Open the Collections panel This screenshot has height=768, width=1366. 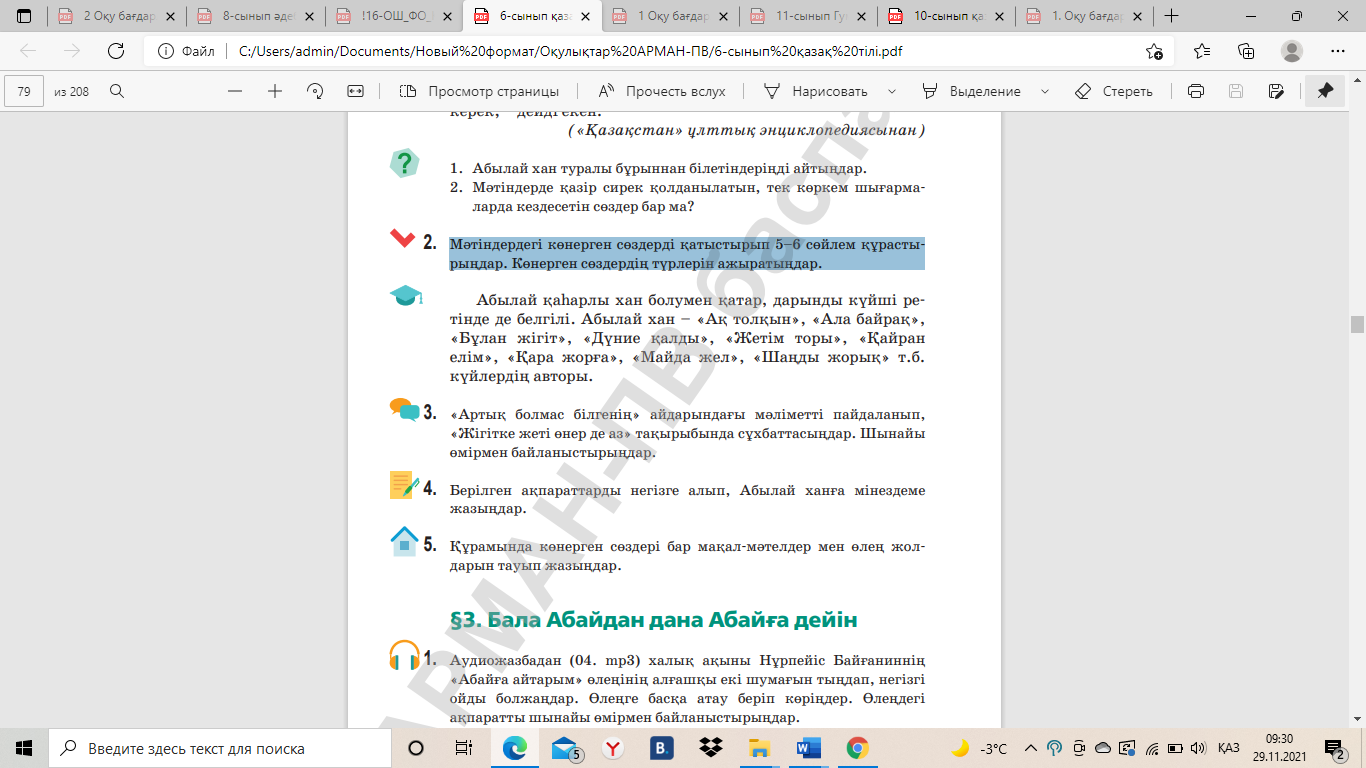1246,51
